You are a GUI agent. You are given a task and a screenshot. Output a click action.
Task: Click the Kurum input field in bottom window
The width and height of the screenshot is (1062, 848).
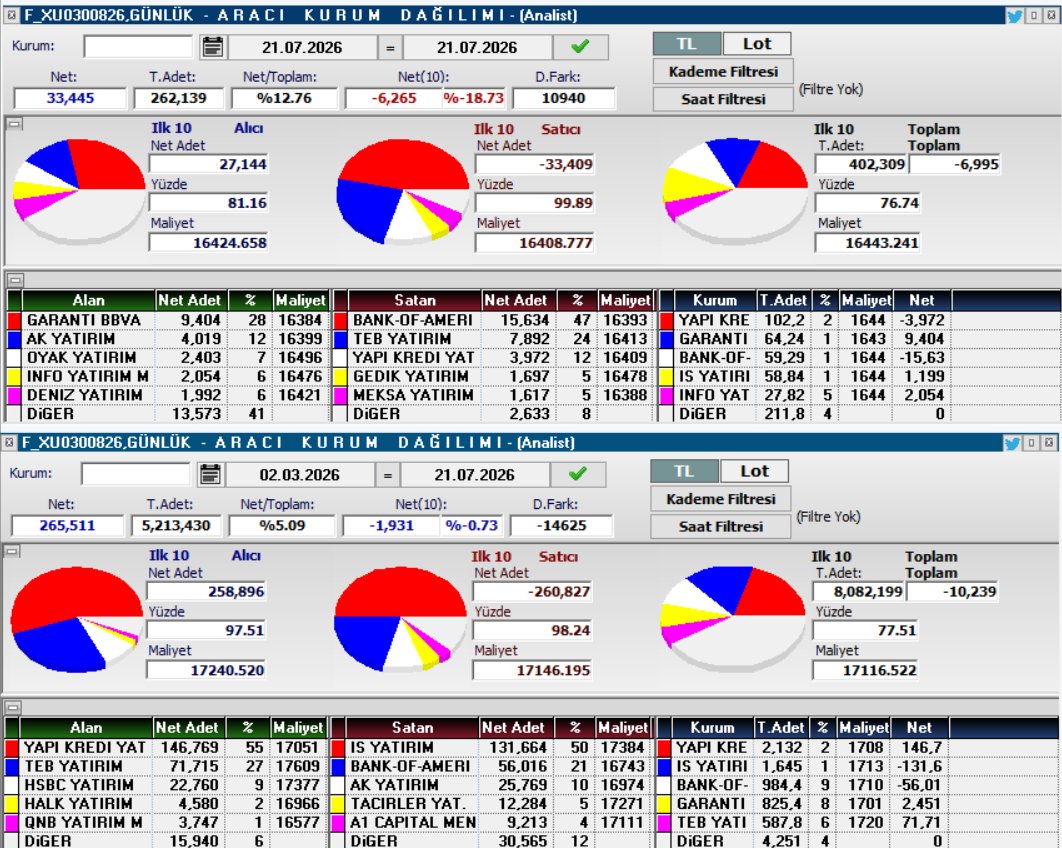click(x=135, y=474)
